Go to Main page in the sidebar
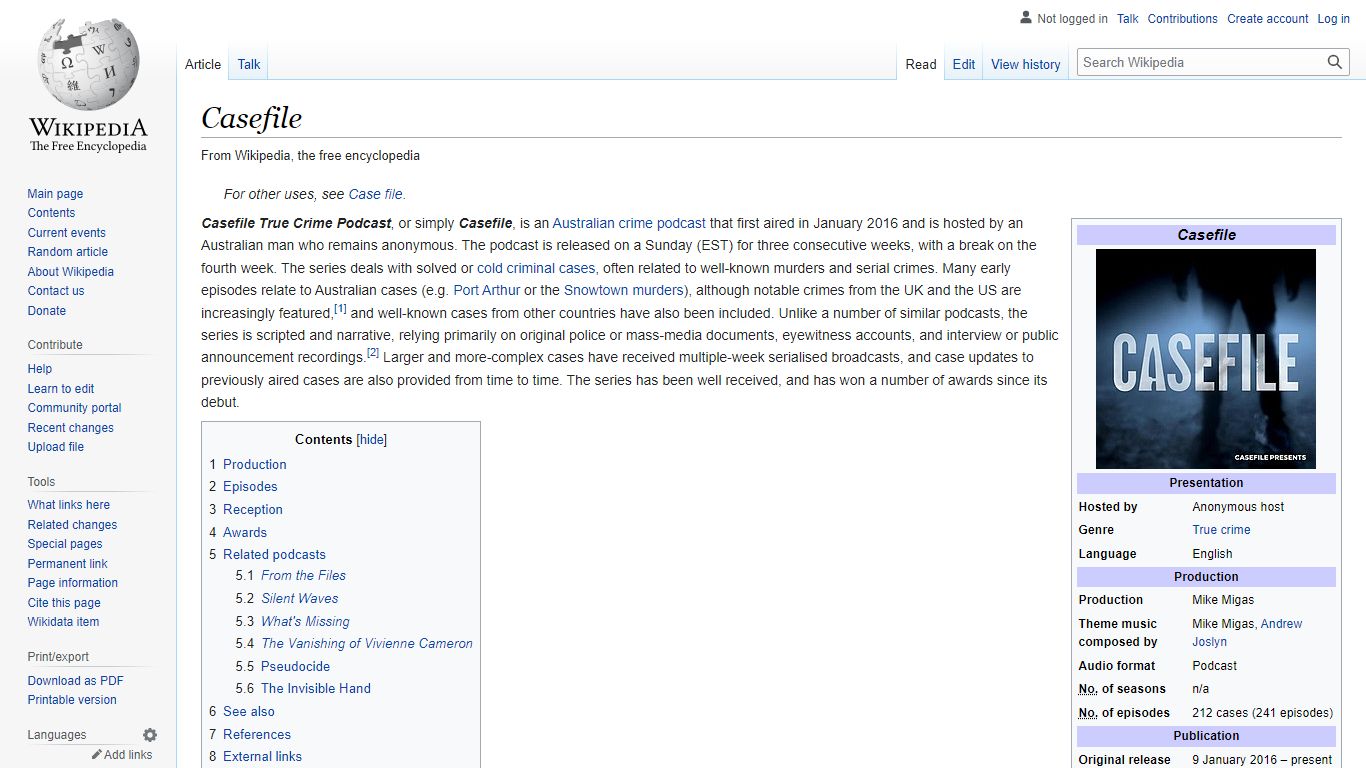 55,194
